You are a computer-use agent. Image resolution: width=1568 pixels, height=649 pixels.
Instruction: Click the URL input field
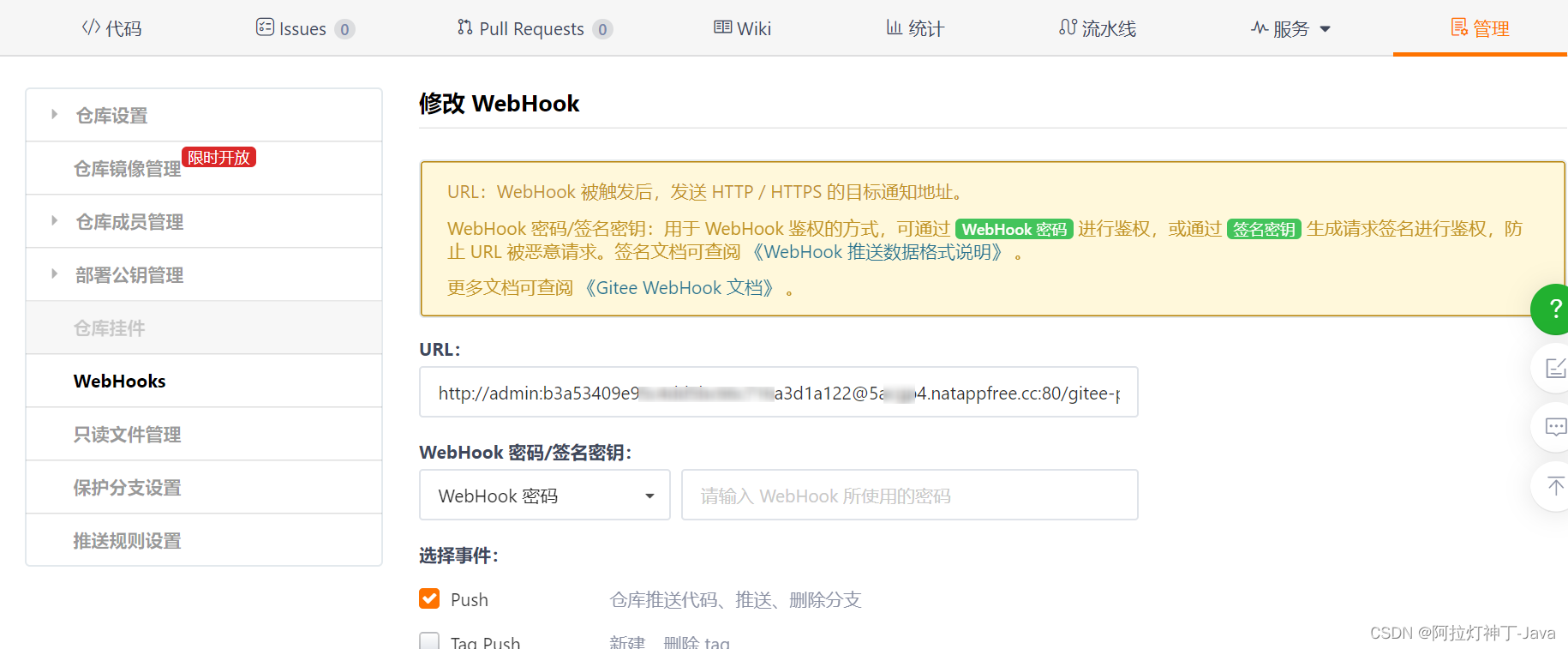pyautogui.click(x=778, y=392)
